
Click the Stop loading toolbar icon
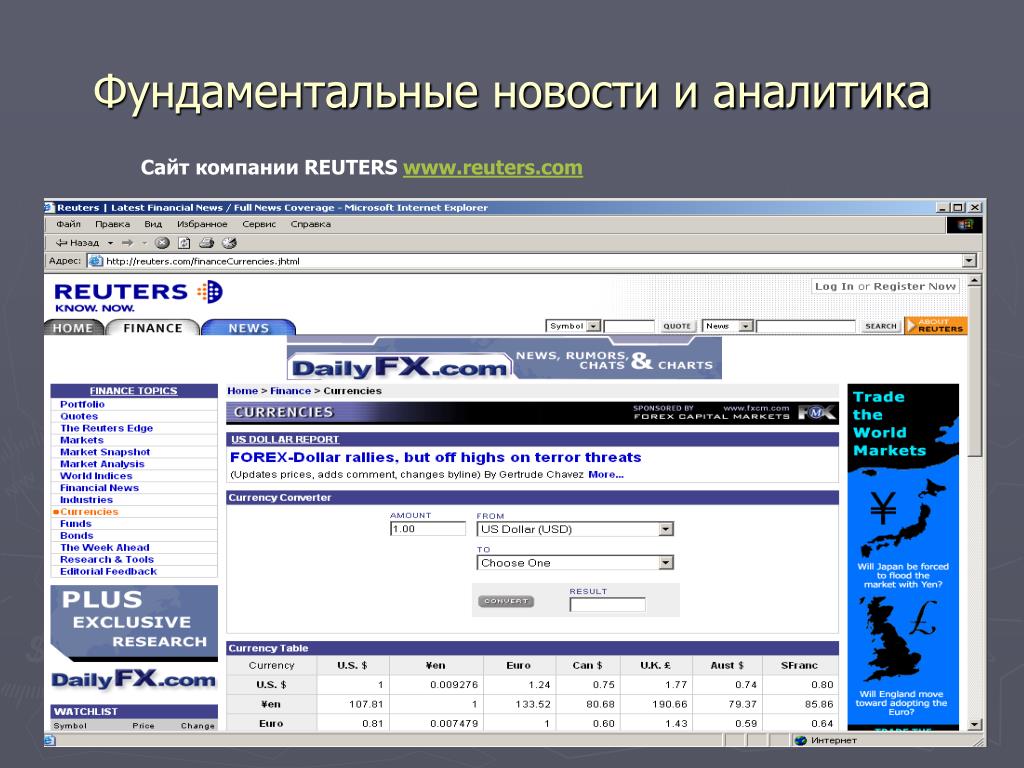point(162,243)
